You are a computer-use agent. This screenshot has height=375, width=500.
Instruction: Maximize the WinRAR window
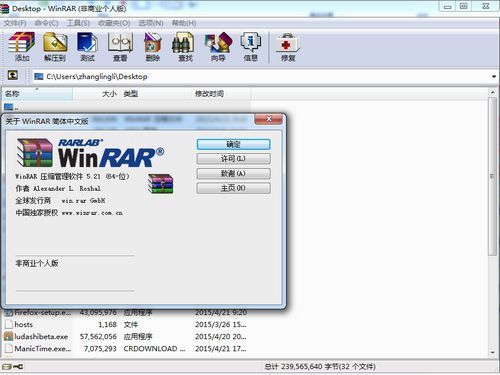click(x=464, y=6)
